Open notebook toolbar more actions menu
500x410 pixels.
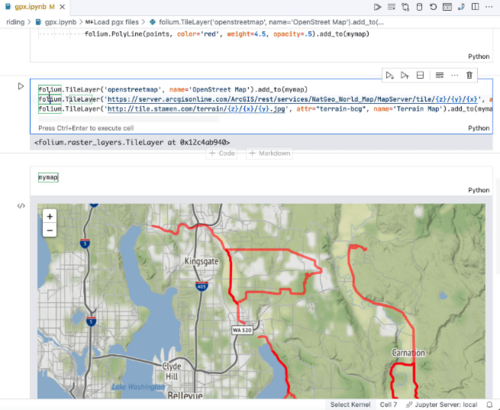pyautogui.click(x=489, y=7)
